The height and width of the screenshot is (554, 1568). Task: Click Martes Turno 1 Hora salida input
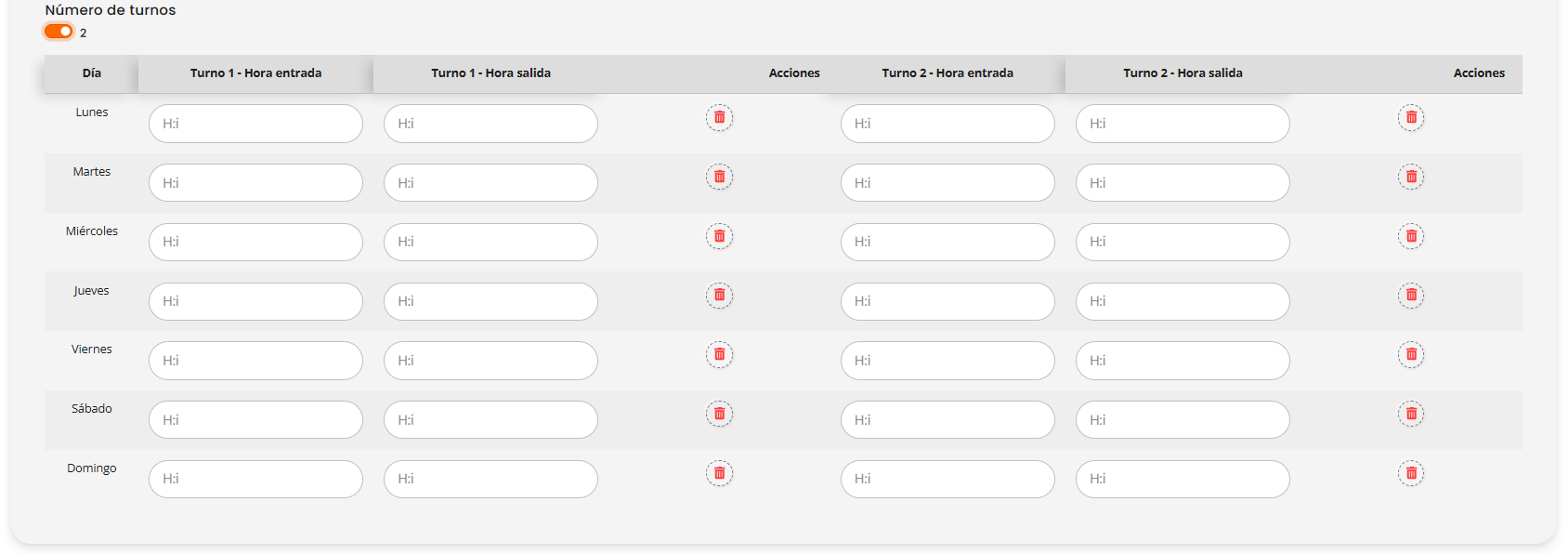(x=490, y=183)
